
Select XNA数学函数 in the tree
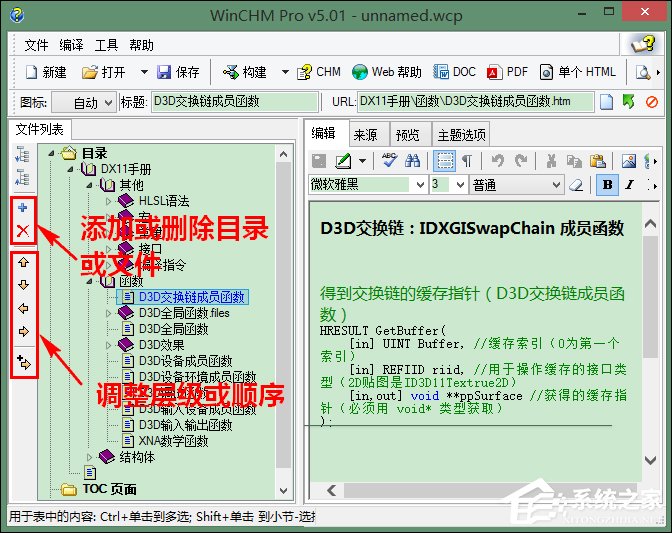(174, 441)
